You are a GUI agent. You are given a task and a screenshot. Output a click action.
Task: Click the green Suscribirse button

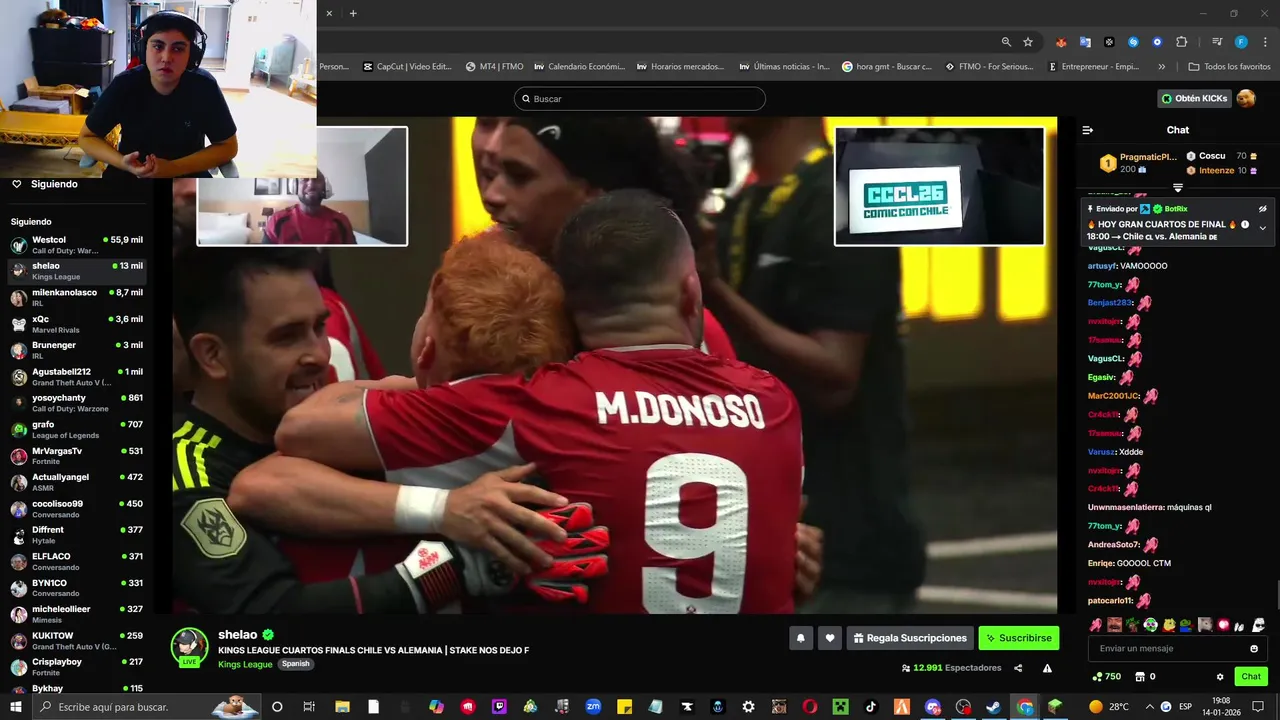click(1018, 638)
